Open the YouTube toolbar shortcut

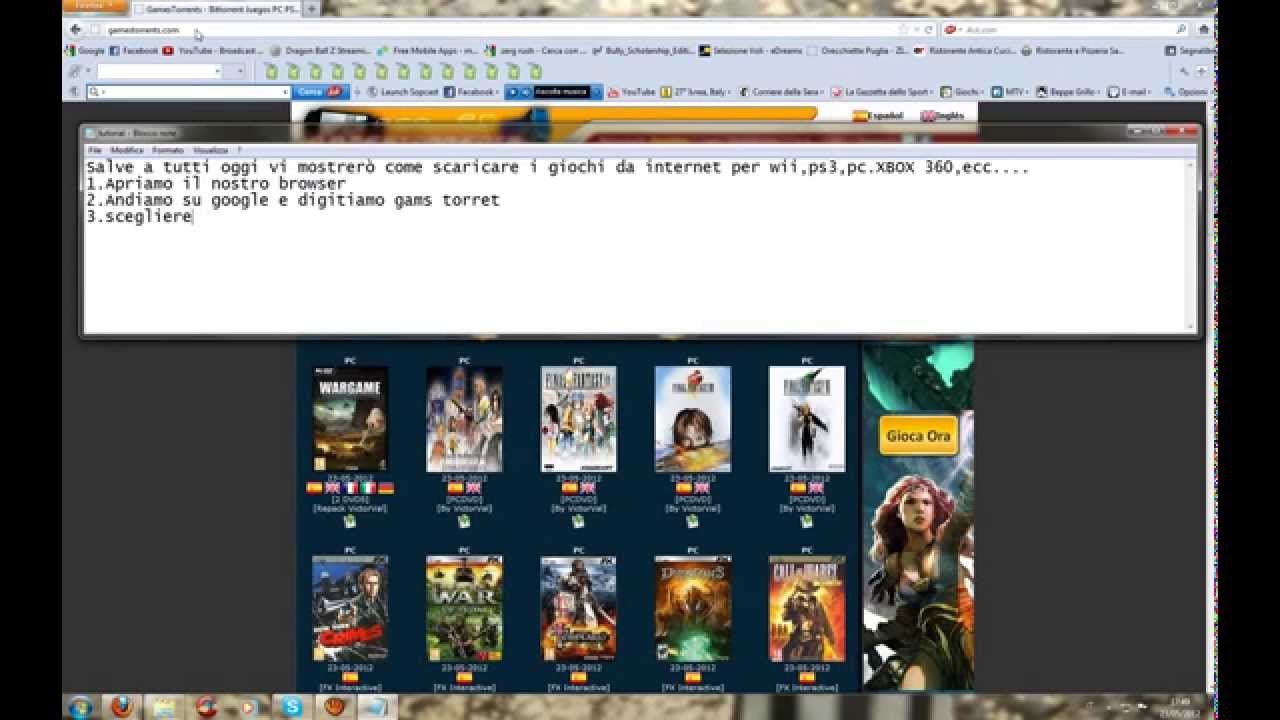click(x=631, y=92)
